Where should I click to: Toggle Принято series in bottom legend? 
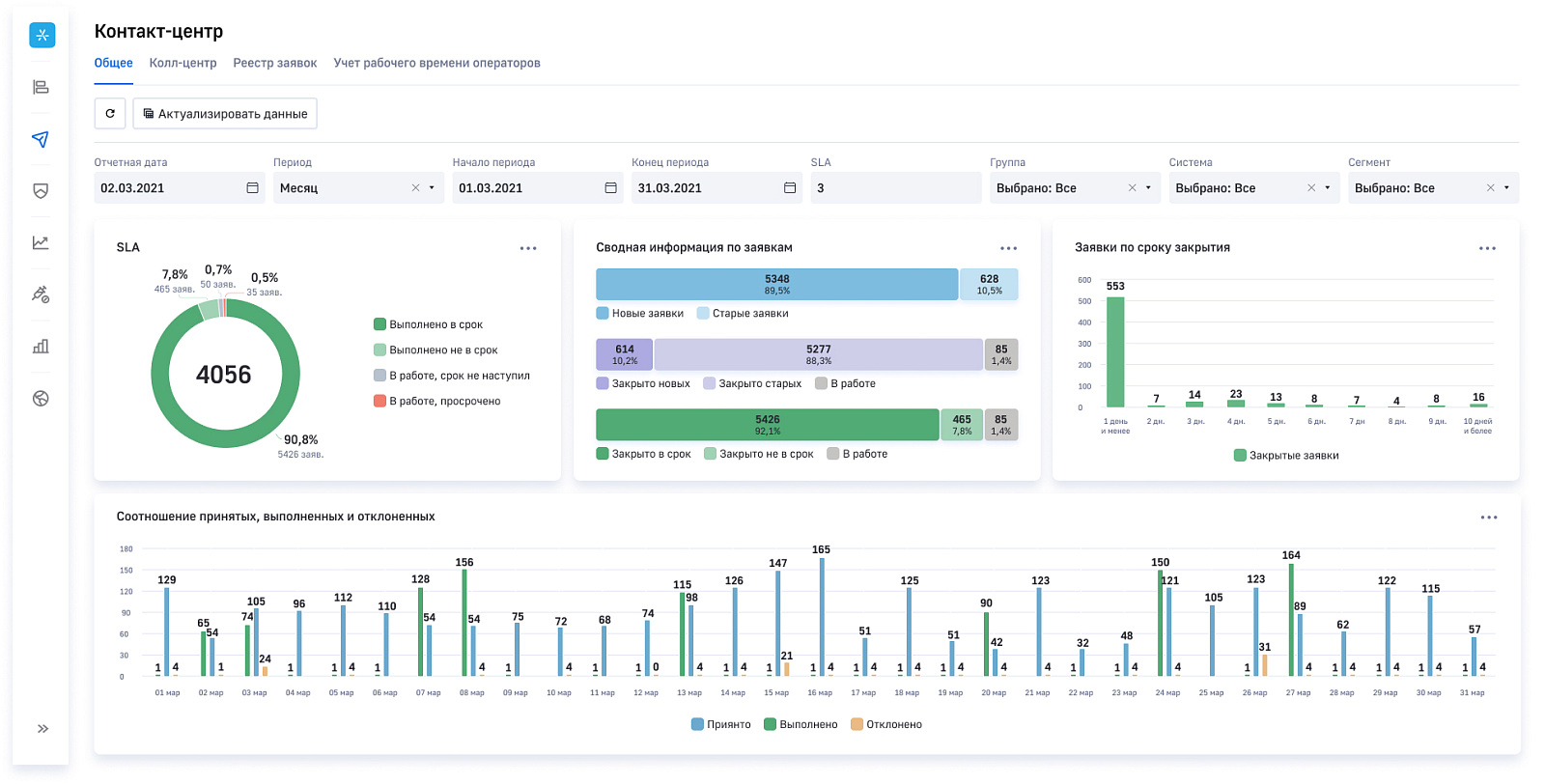pyautogui.click(x=721, y=724)
